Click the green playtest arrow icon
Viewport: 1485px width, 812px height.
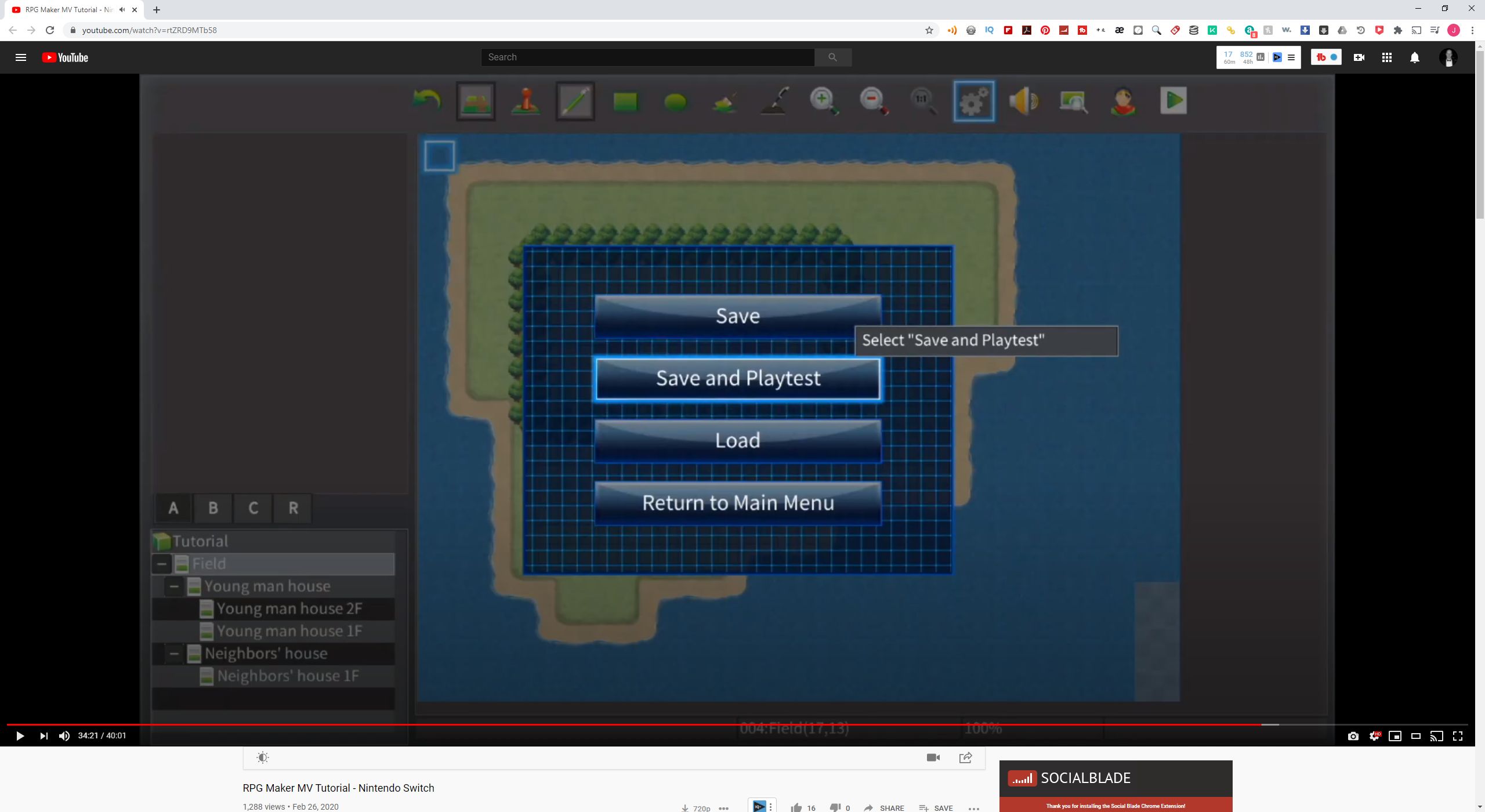1173,100
